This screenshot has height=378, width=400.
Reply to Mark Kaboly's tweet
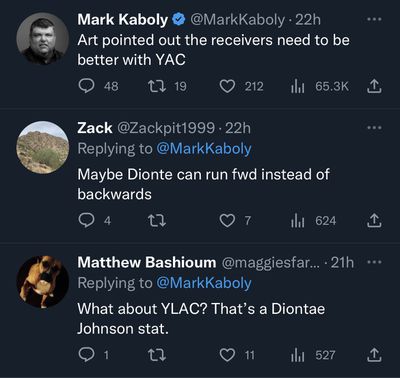click(x=86, y=86)
